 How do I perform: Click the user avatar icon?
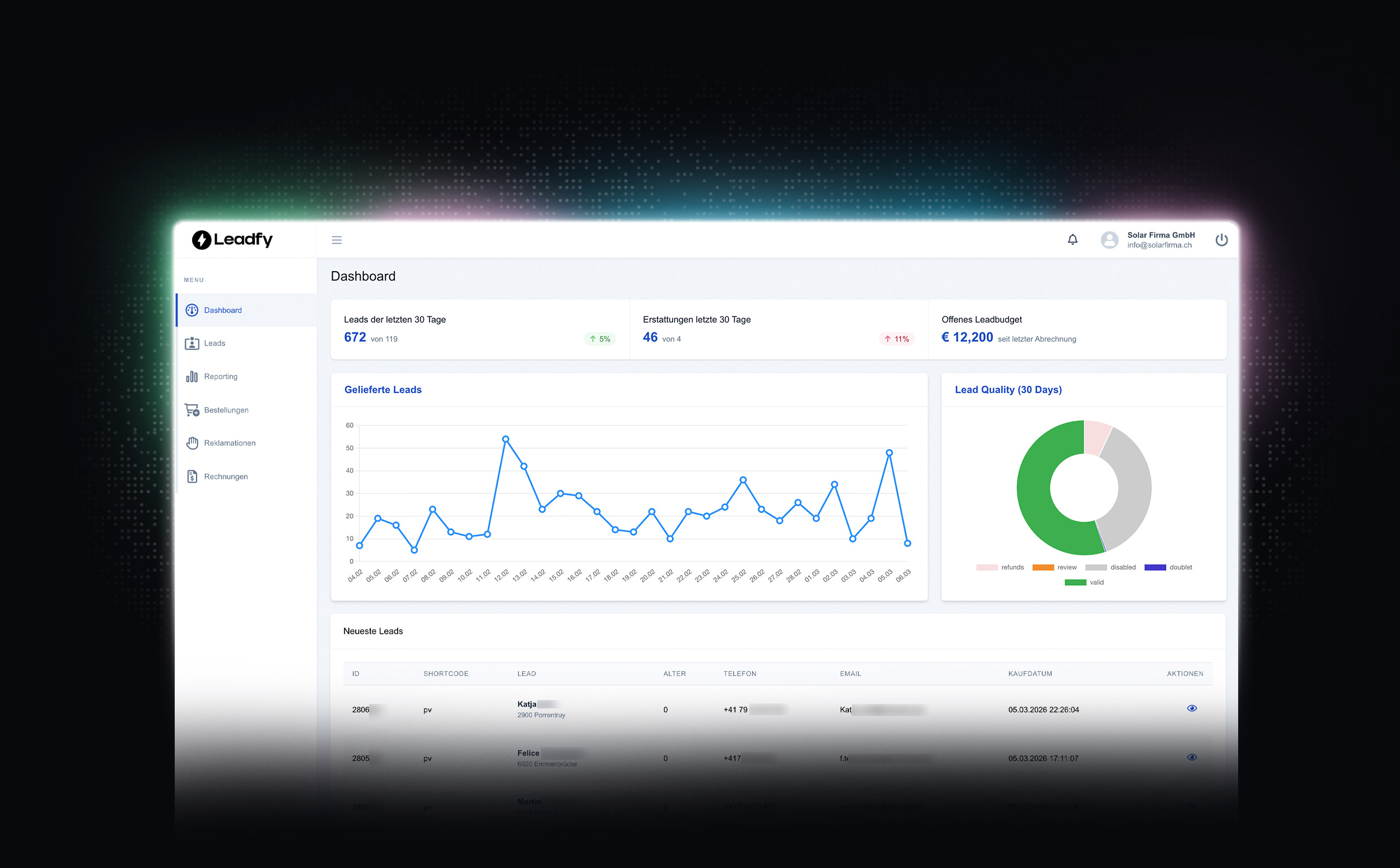[1109, 240]
